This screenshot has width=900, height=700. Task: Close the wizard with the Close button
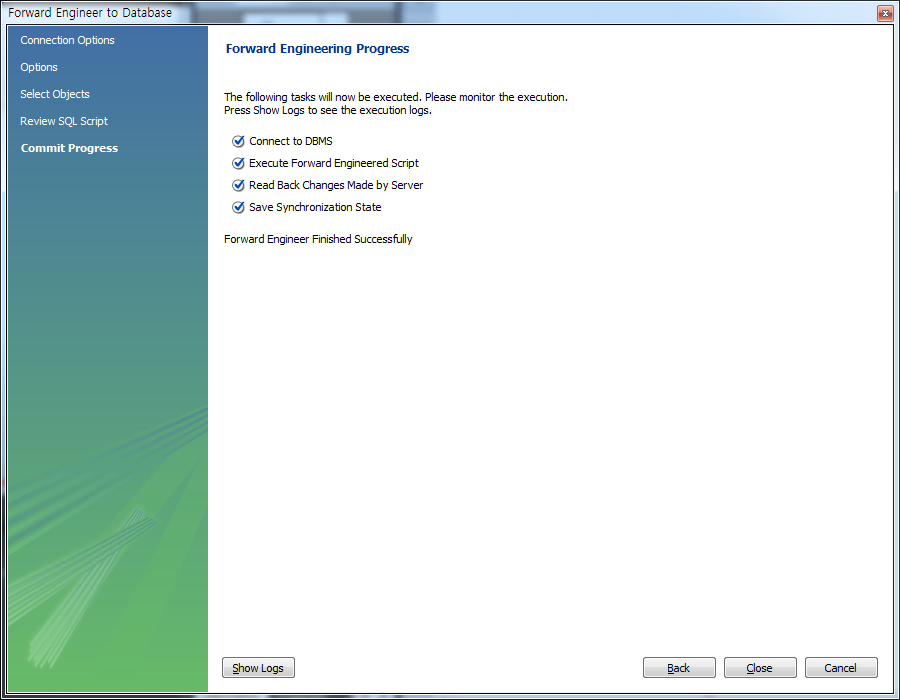point(760,668)
